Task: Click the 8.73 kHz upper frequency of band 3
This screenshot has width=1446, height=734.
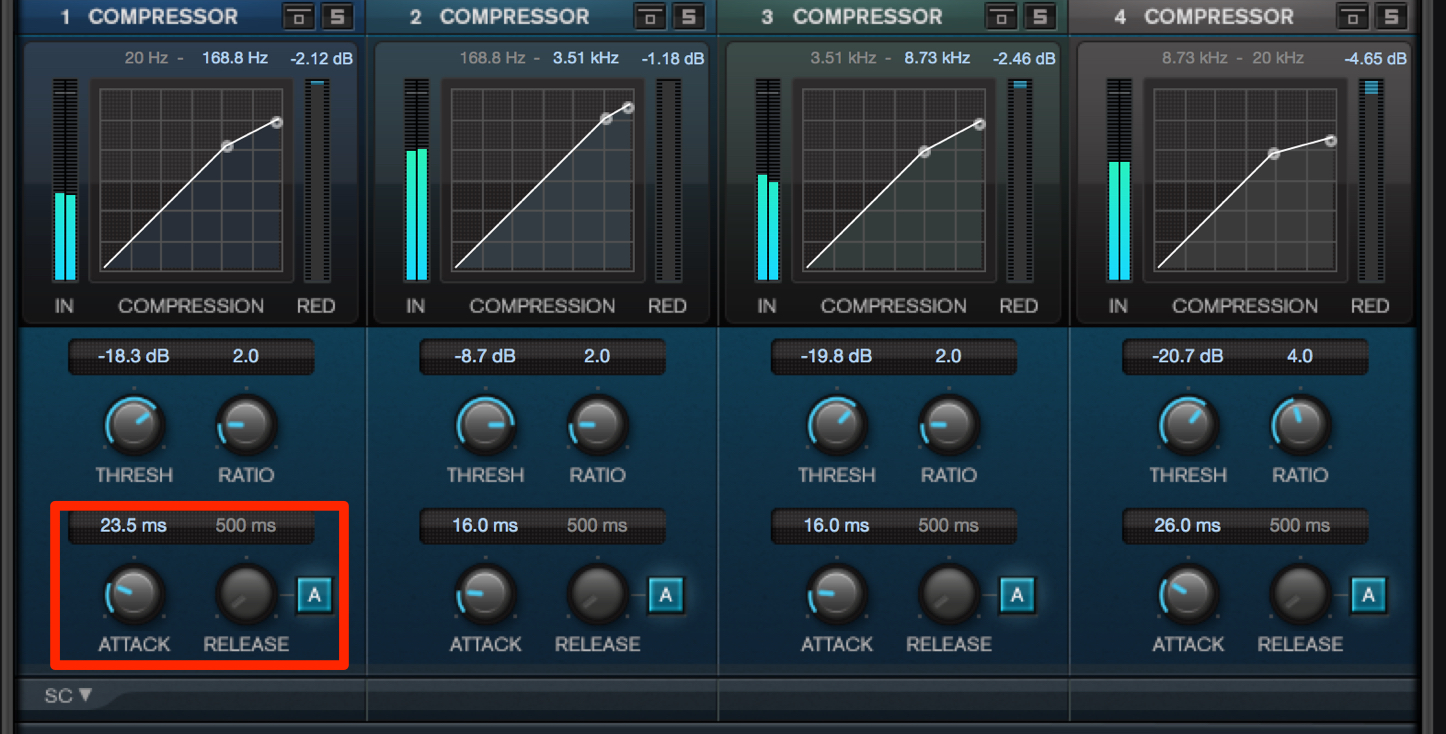Action: tap(937, 58)
